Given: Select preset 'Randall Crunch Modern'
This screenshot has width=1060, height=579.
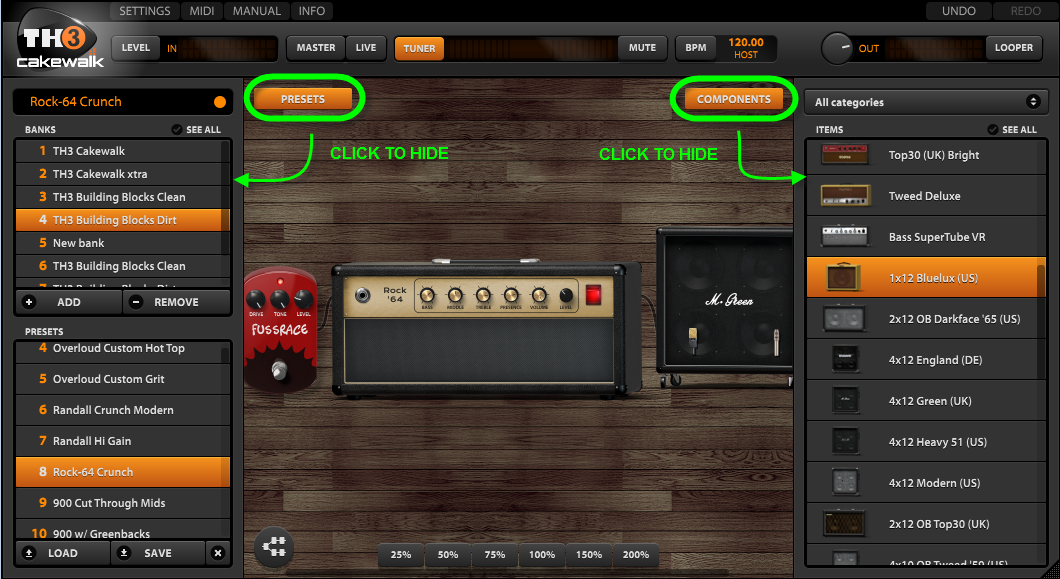Looking at the screenshot, I should tap(122, 410).
